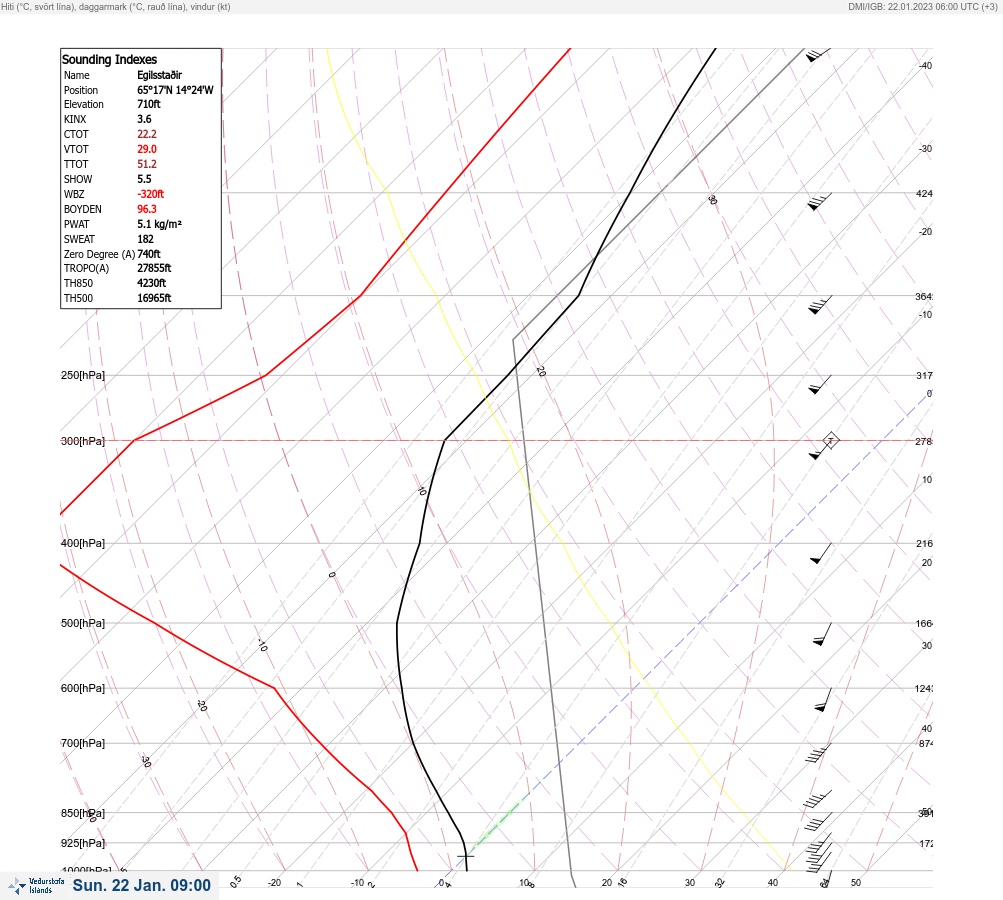
Task: Click the TTOT value 51.2
Action: coord(146,164)
